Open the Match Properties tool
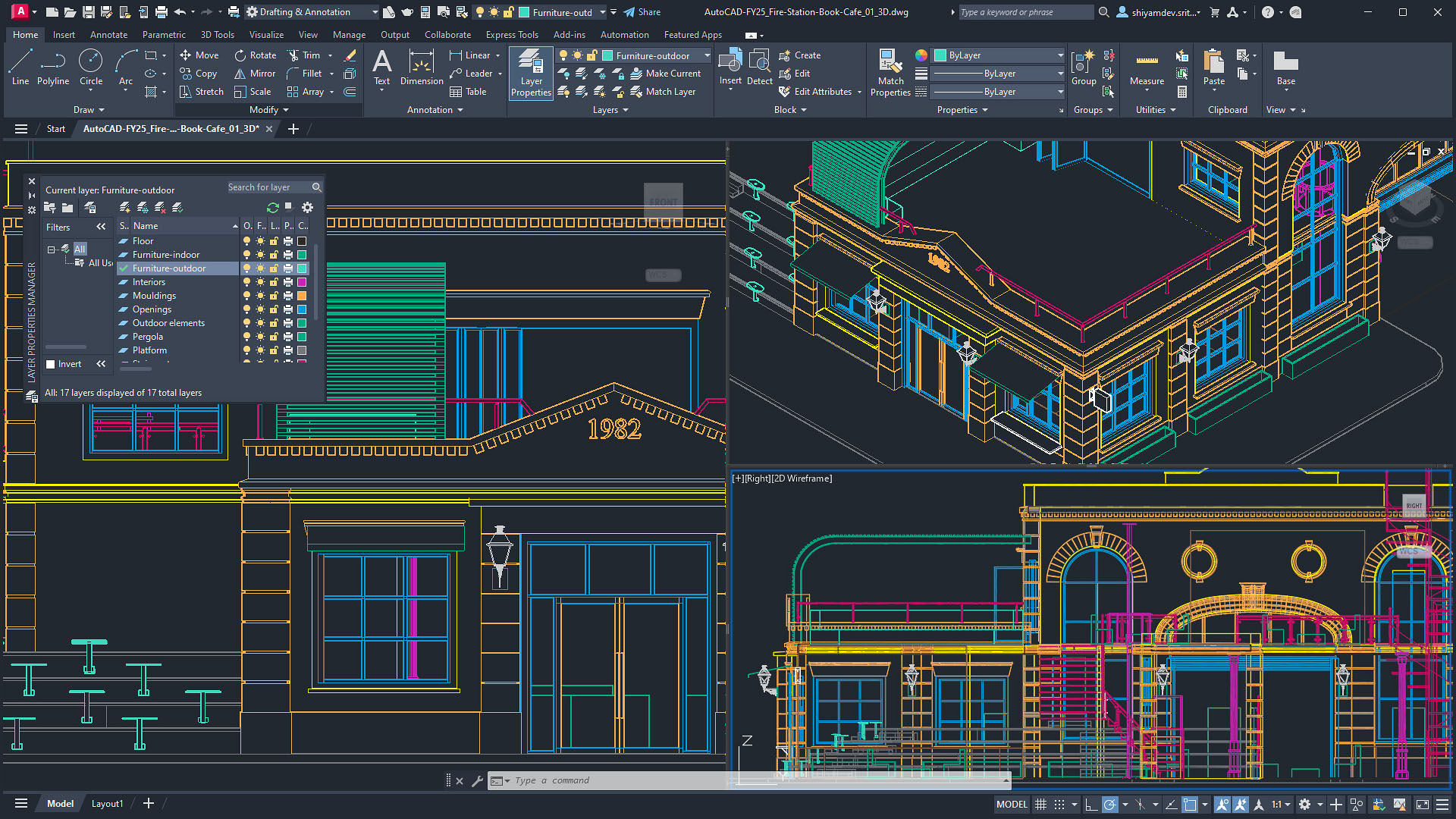Image resolution: width=1456 pixels, height=819 pixels. 890,72
